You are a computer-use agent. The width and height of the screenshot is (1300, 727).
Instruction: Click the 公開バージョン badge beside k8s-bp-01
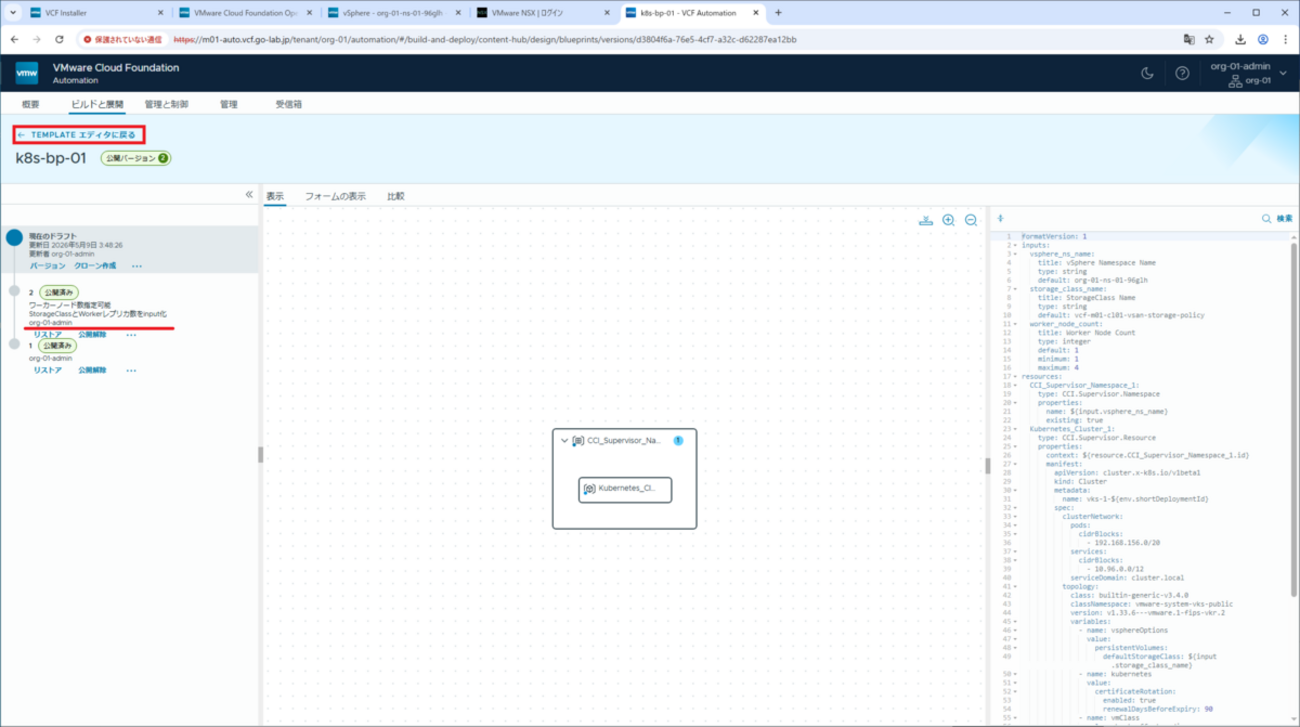[135, 158]
